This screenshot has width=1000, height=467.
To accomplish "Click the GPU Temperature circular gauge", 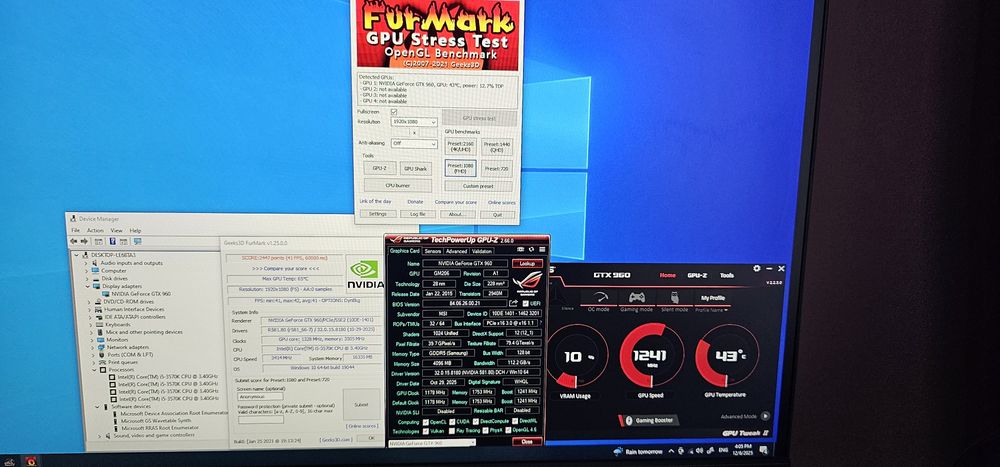I will (726, 354).
